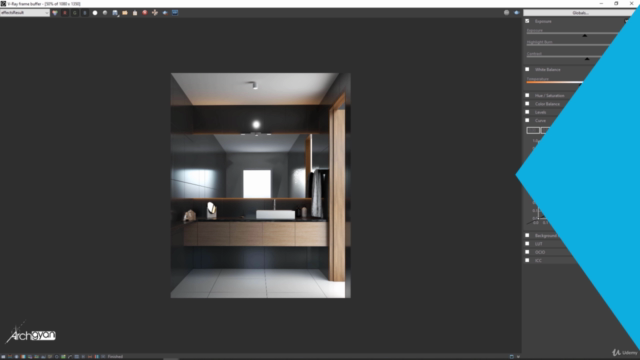Clear the image with bin icon

pos(135,13)
